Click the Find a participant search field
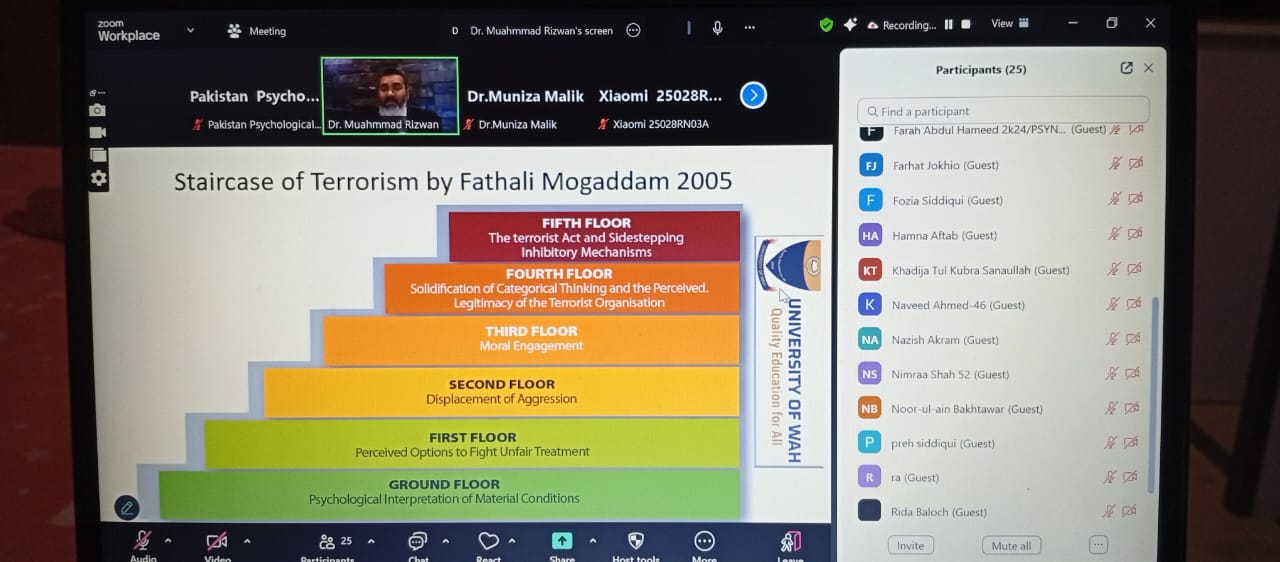 1003,111
